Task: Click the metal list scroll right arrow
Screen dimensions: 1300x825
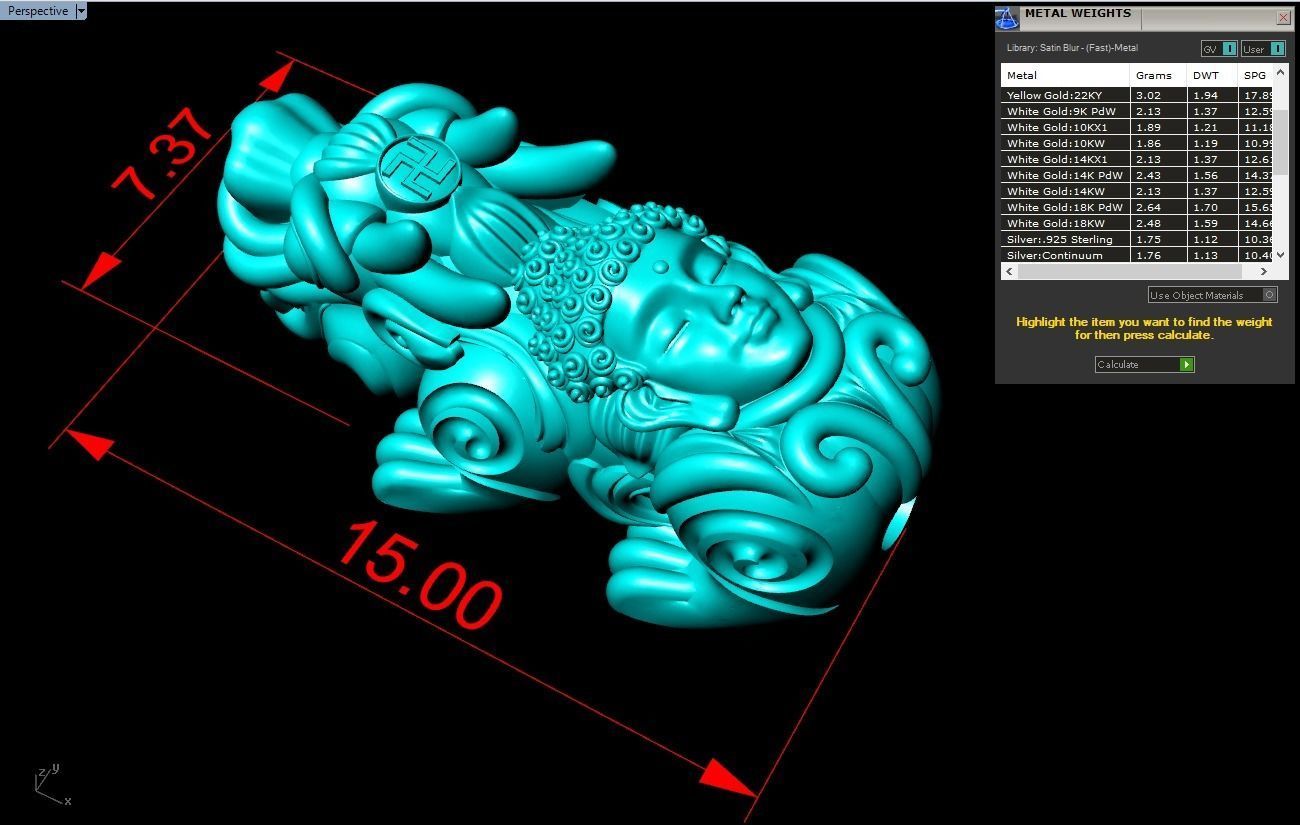Action: [1264, 271]
